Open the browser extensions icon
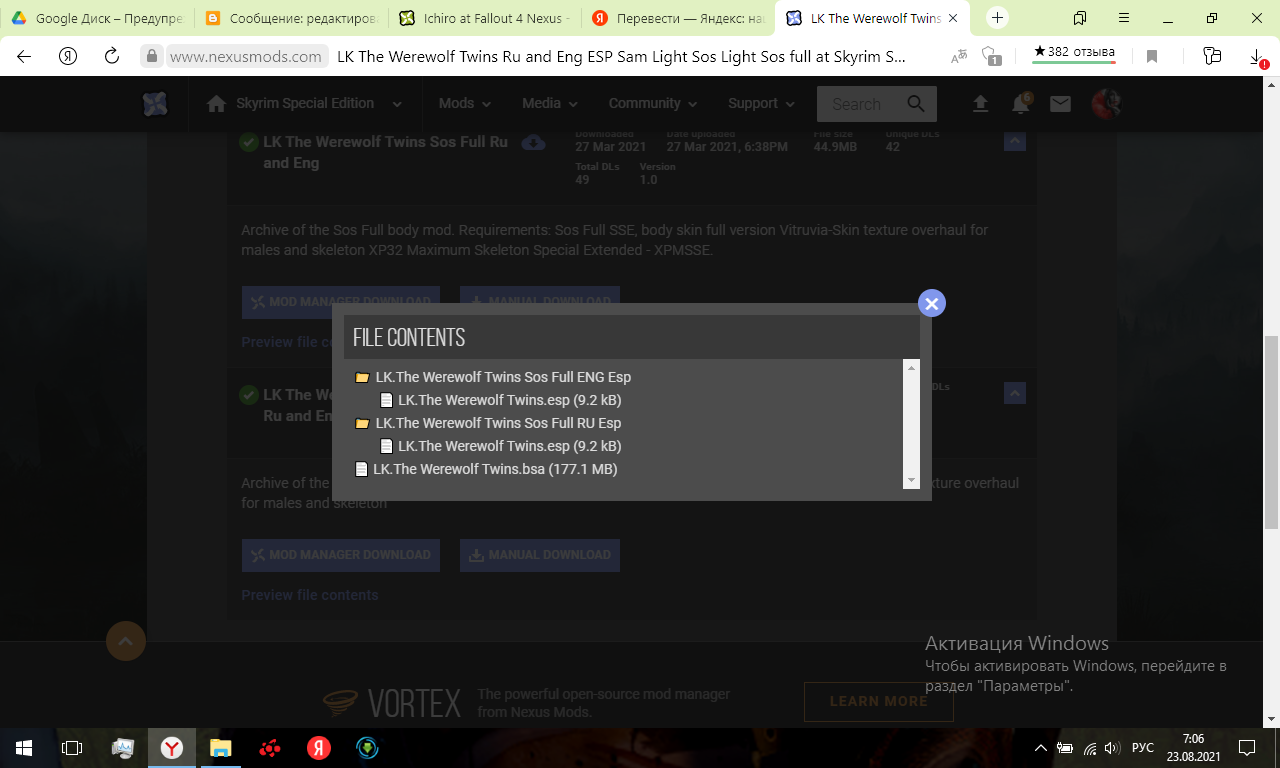Viewport: 1280px width, 768px height. [1212, 57]
